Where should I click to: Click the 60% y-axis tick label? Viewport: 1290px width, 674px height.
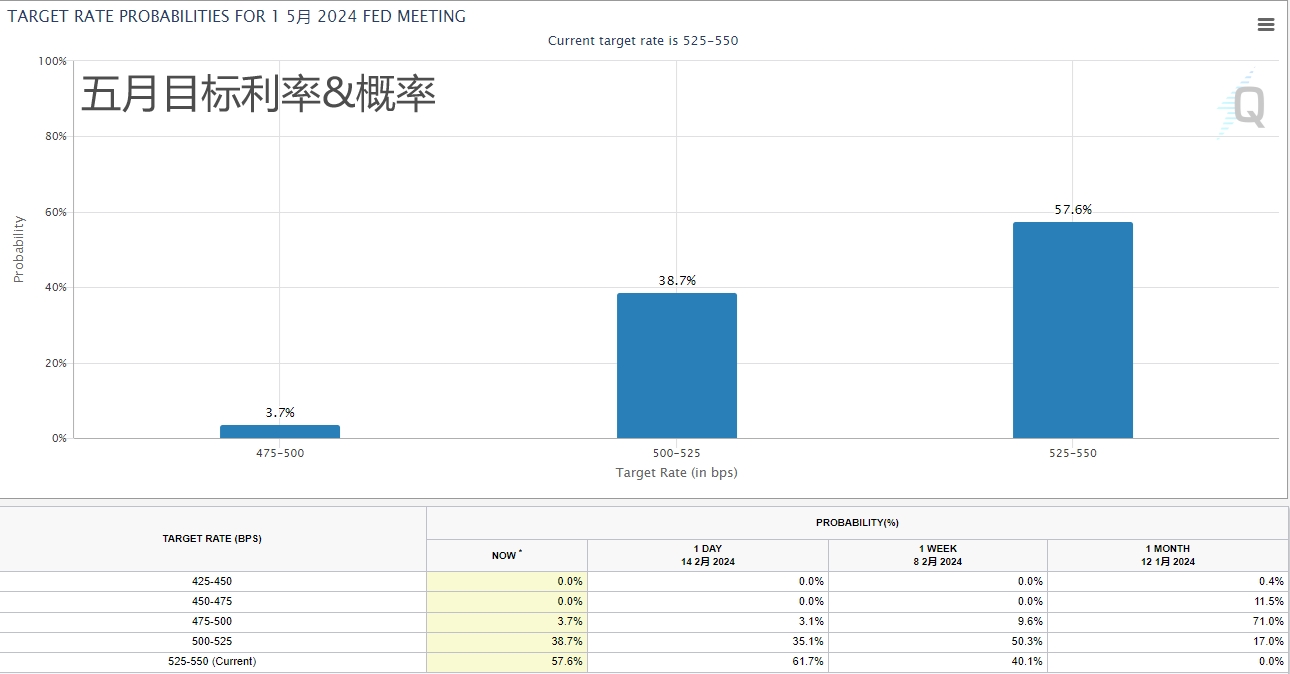click(x=55, y=212)
